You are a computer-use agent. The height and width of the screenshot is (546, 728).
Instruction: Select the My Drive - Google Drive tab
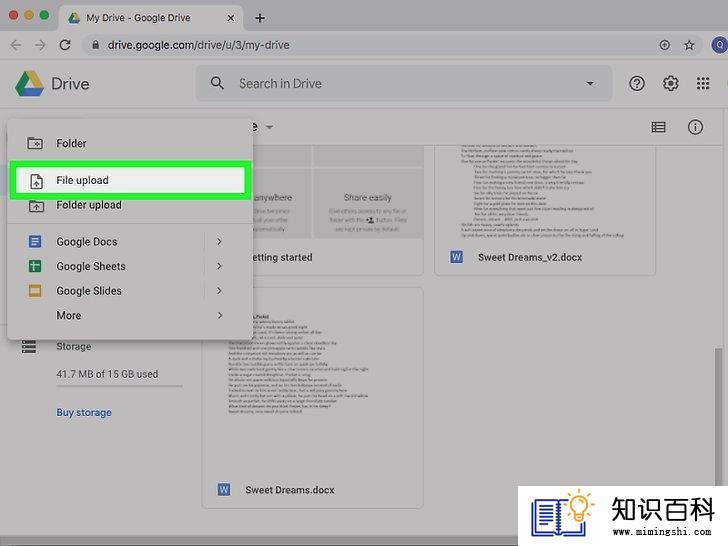pos(151,18)
